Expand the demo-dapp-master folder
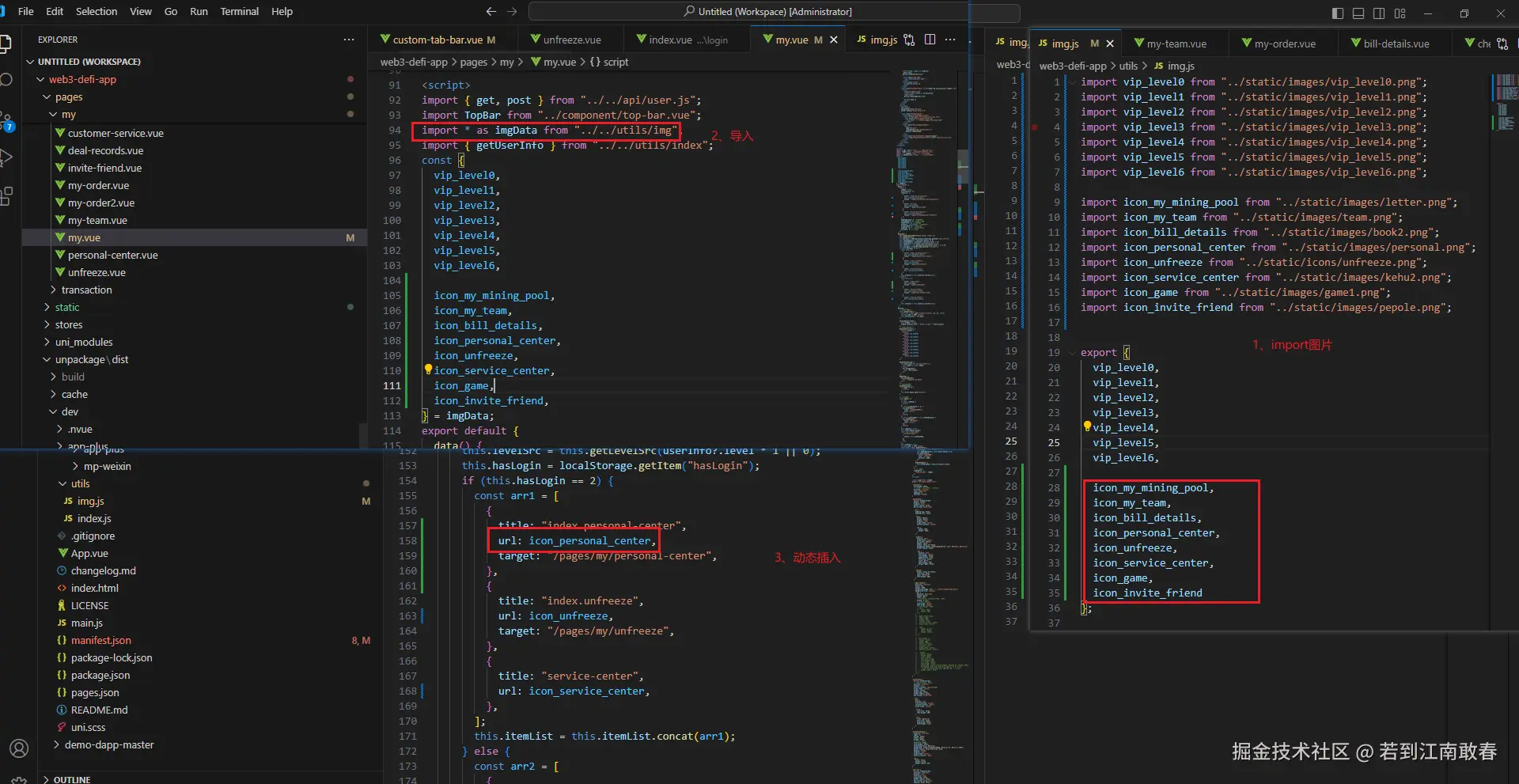 (56, 744)
